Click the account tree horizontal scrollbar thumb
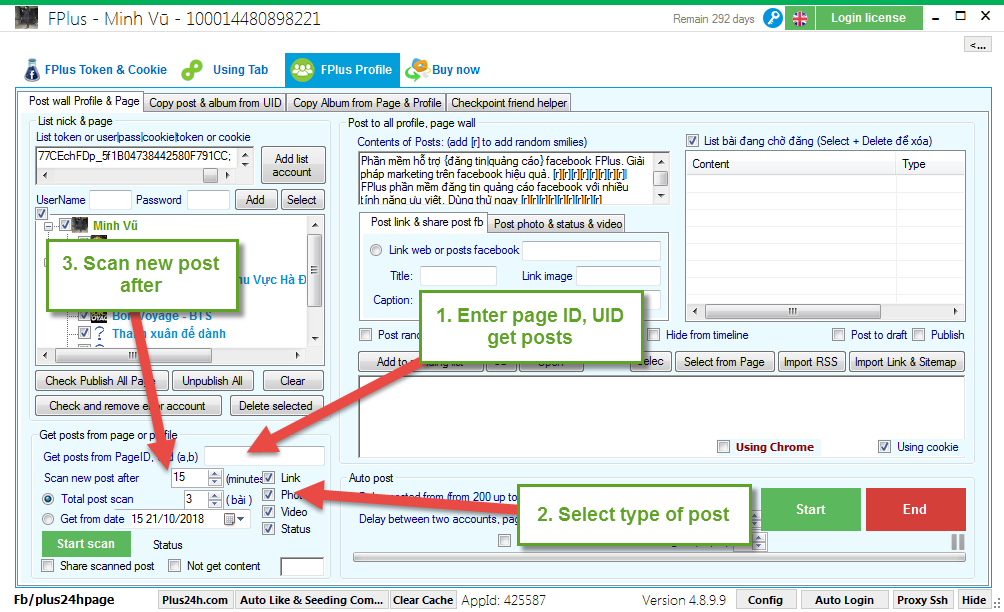The image size is (1004, 612). coord(133,355)
